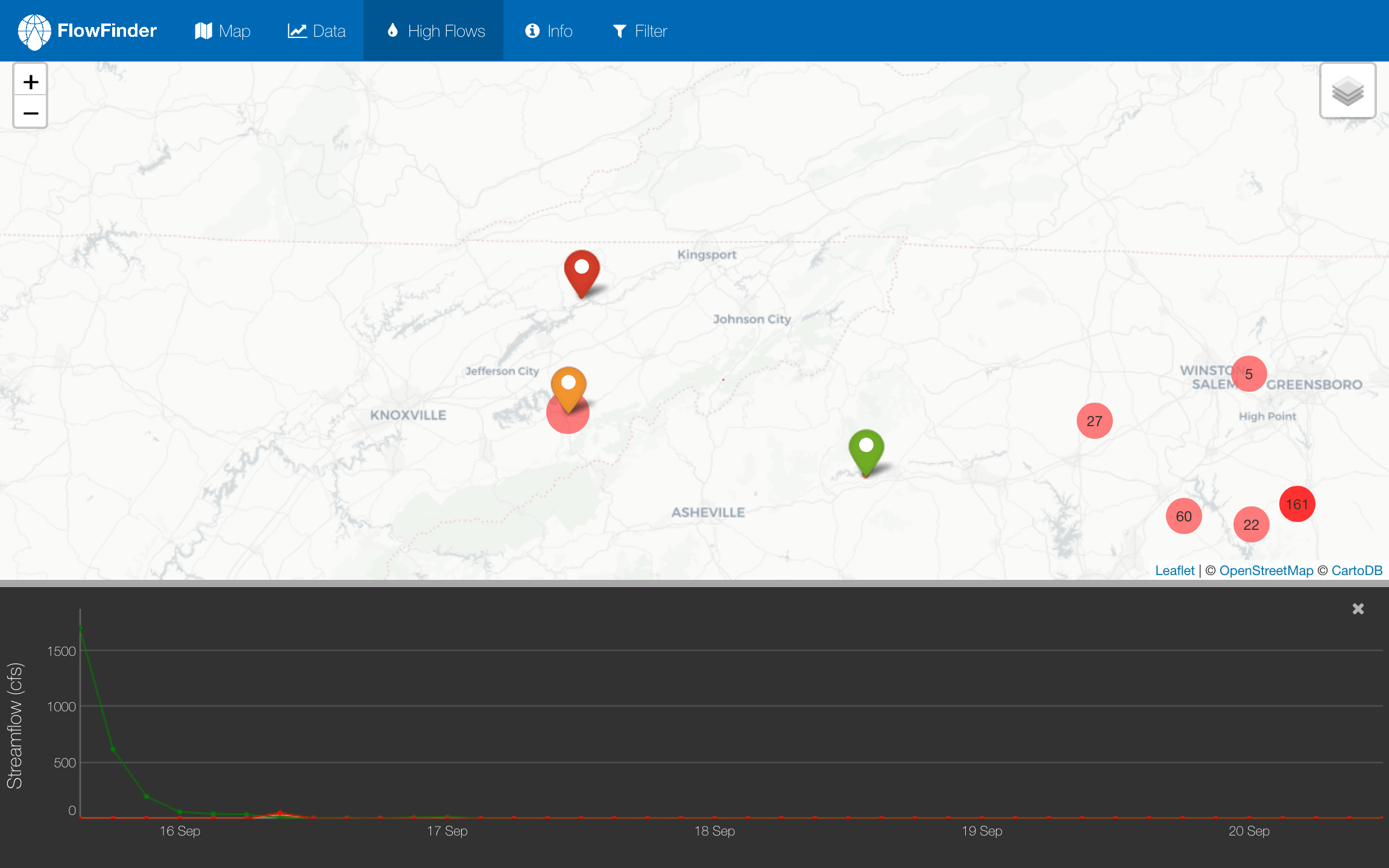Select the High Flows tab
This screenshot has height=868, width=1389.
pyautogui.click(x=433, y=31)
